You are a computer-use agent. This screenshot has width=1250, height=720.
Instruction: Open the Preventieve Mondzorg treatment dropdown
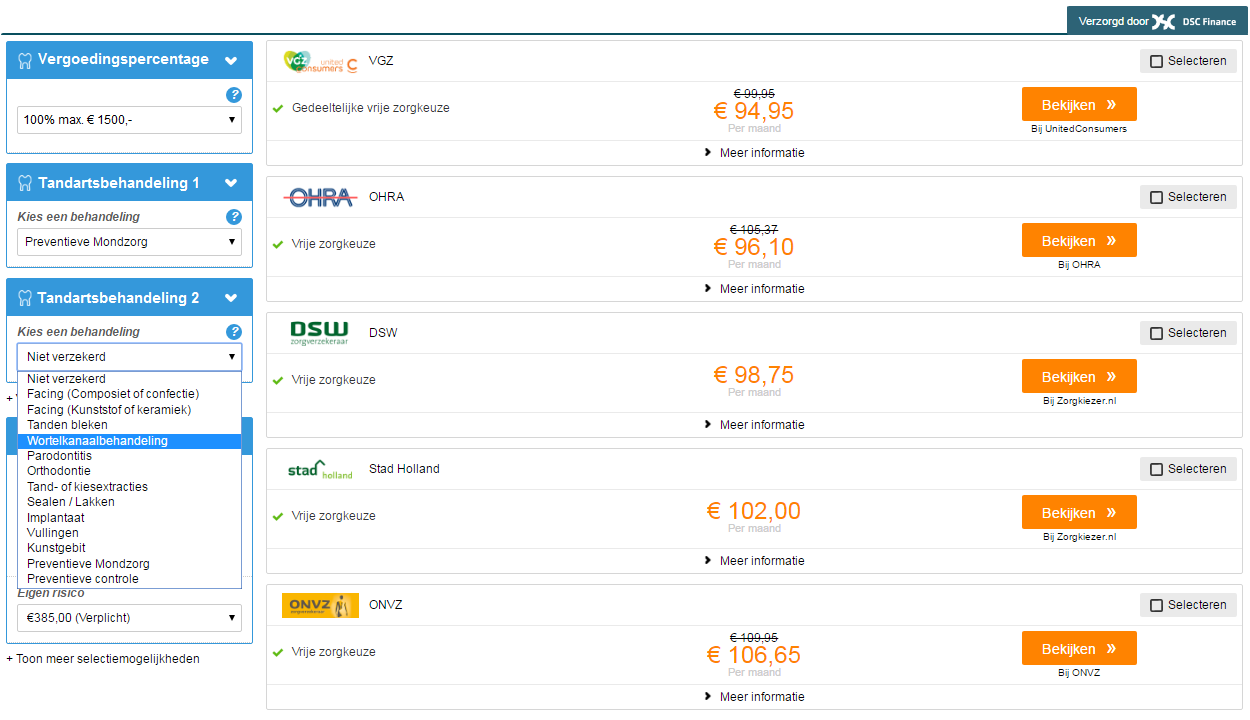click(x=129, y=242)
